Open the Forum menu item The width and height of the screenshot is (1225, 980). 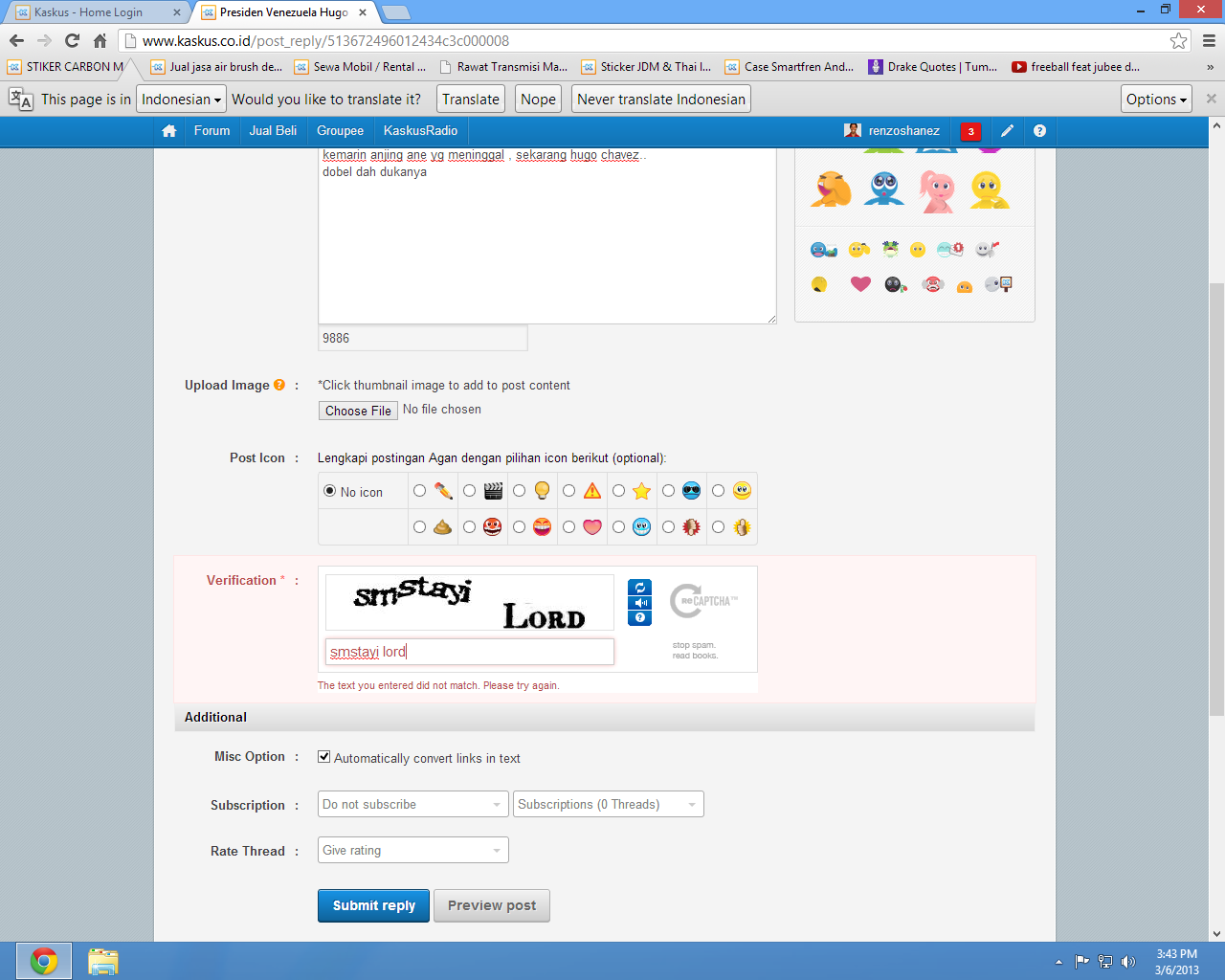[212, 131]
